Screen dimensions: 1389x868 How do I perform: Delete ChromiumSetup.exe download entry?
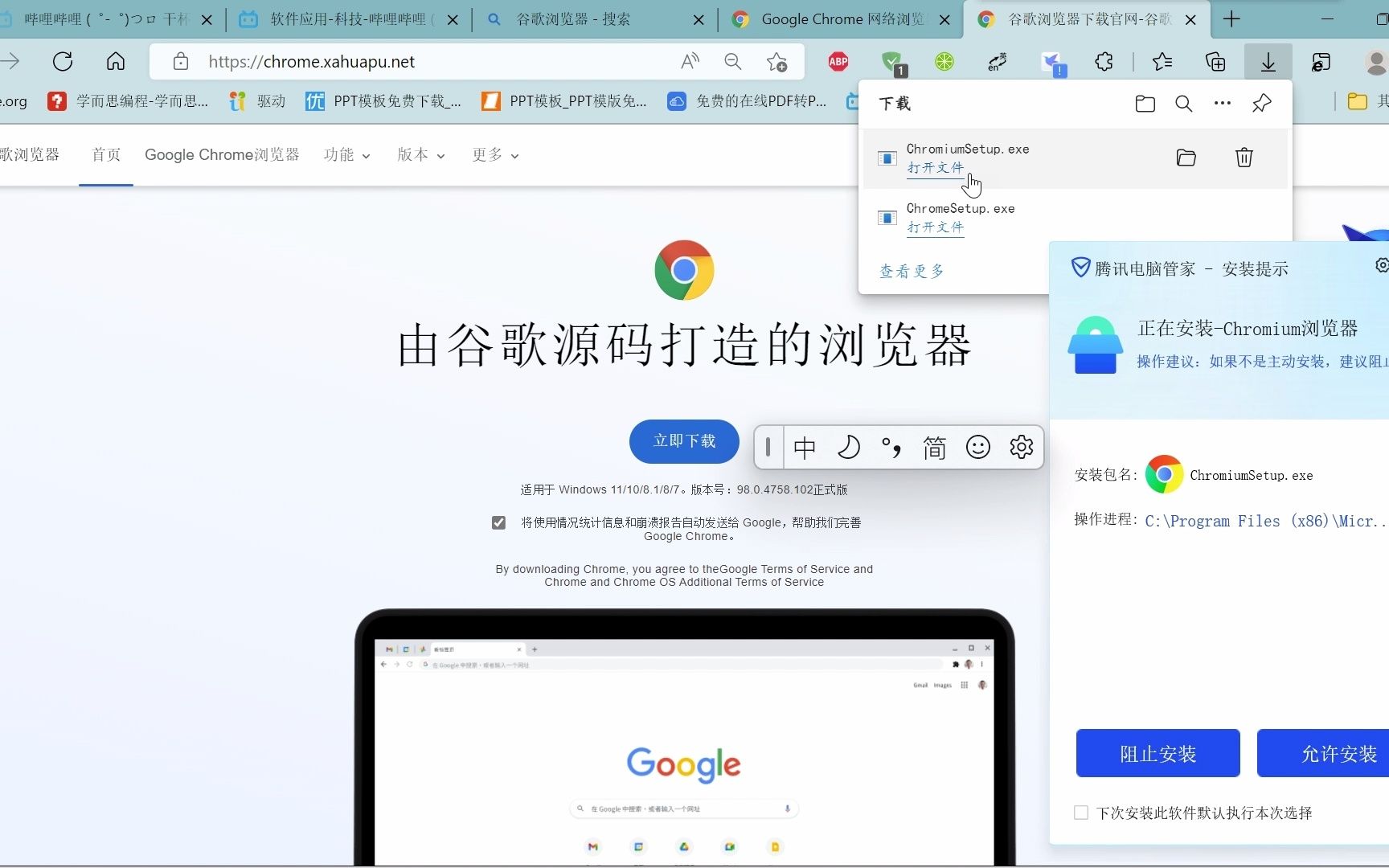(1244, 158)
